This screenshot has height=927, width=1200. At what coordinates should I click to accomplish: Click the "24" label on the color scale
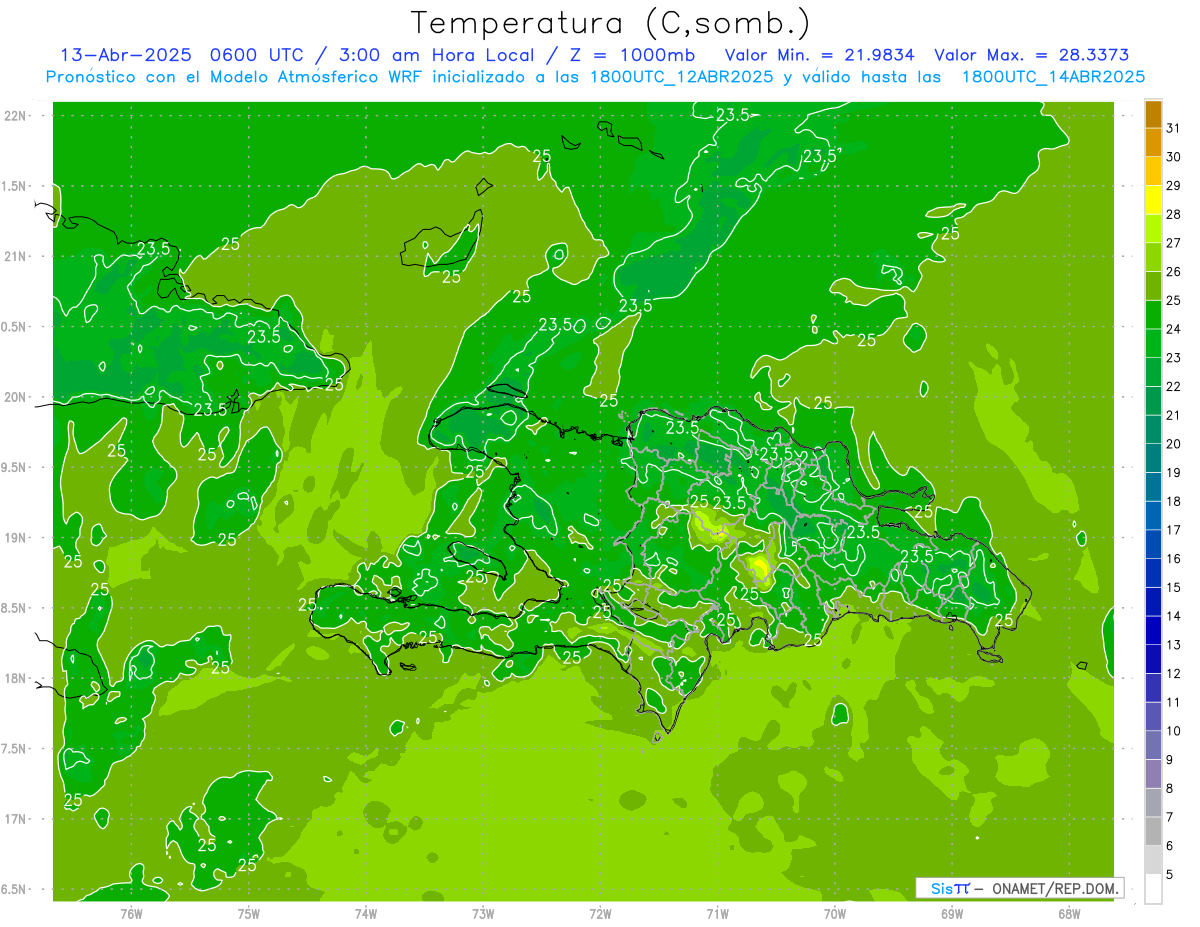[x=1173, y=329]
